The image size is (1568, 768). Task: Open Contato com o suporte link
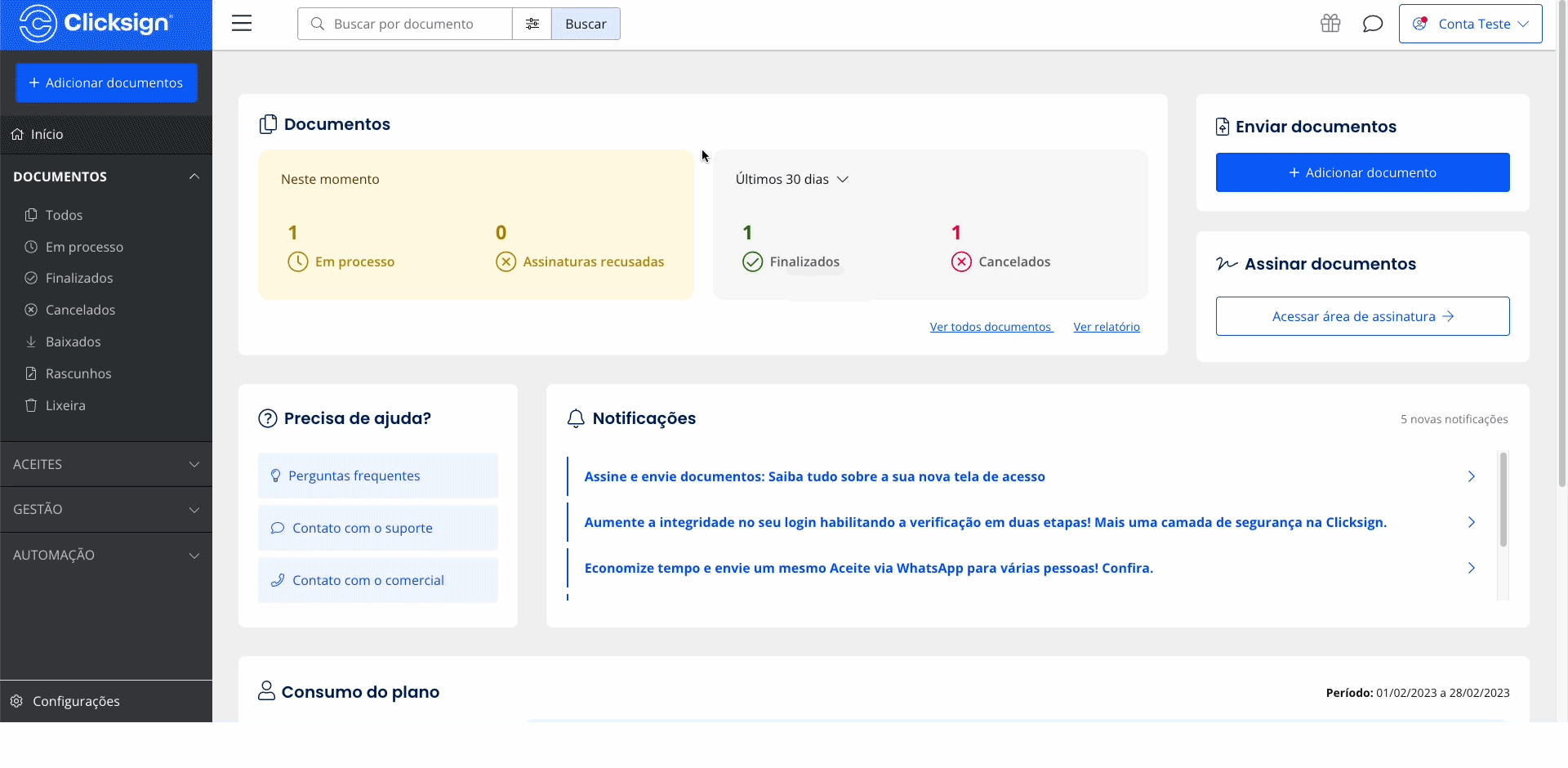point(378,528)
